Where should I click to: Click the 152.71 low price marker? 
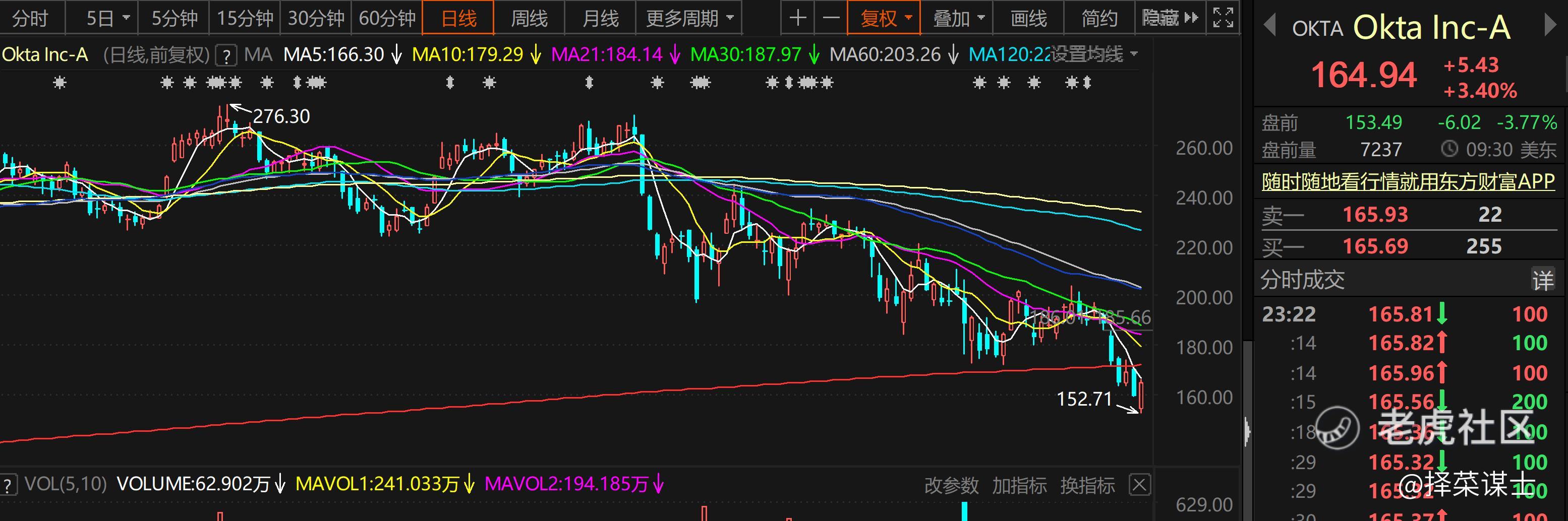coord(1084,399)
